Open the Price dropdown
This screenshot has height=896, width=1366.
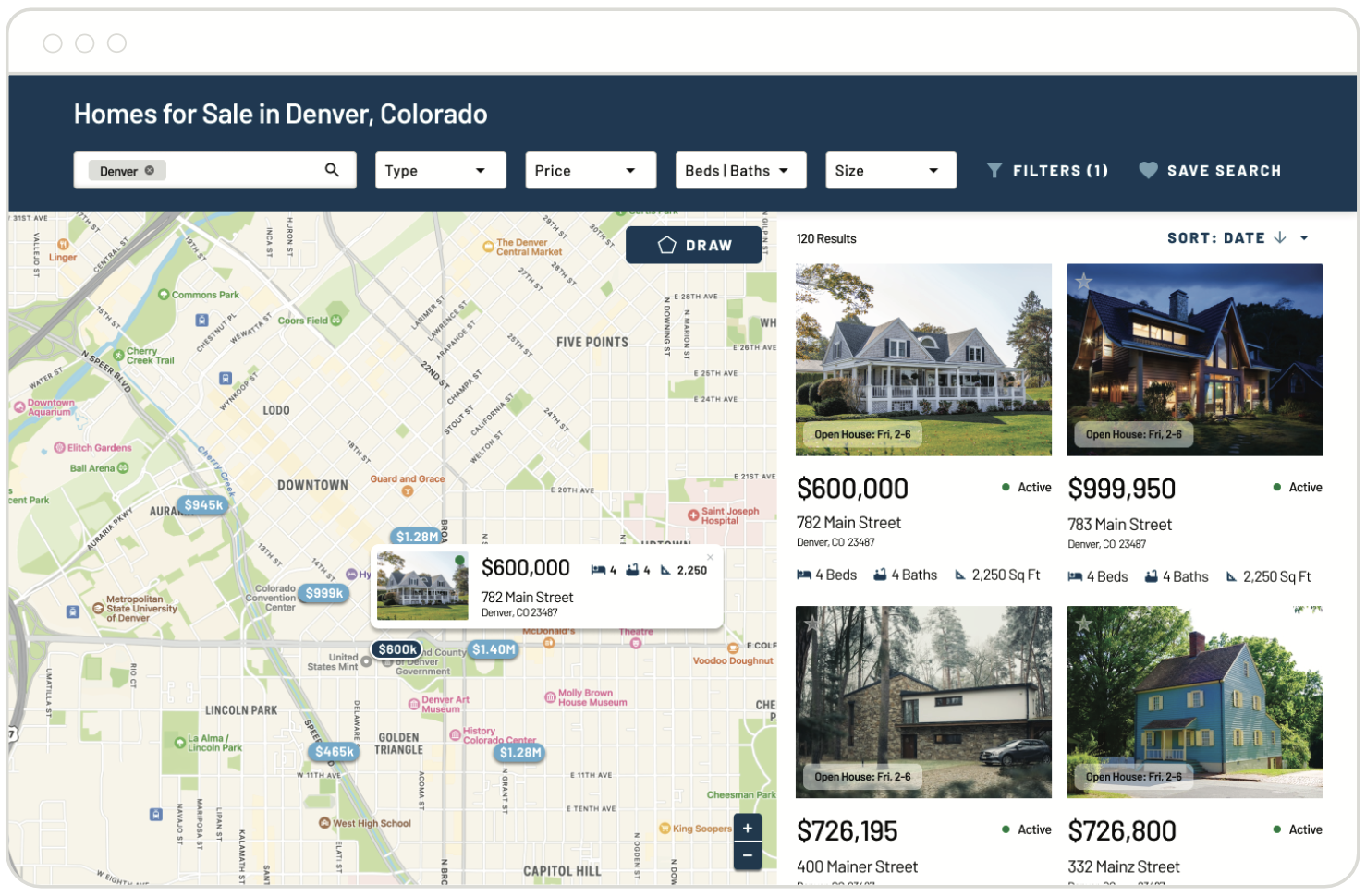tap(591, 170)
